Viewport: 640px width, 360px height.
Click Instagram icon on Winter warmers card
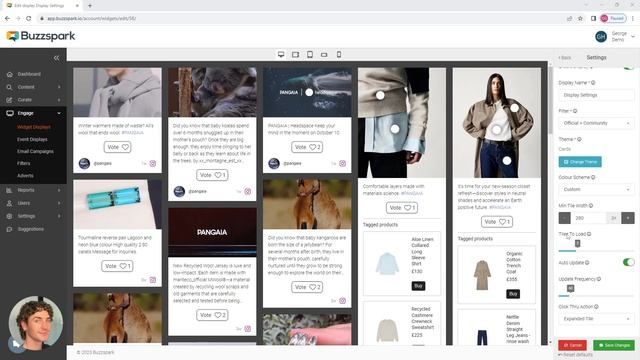(153, 163)
